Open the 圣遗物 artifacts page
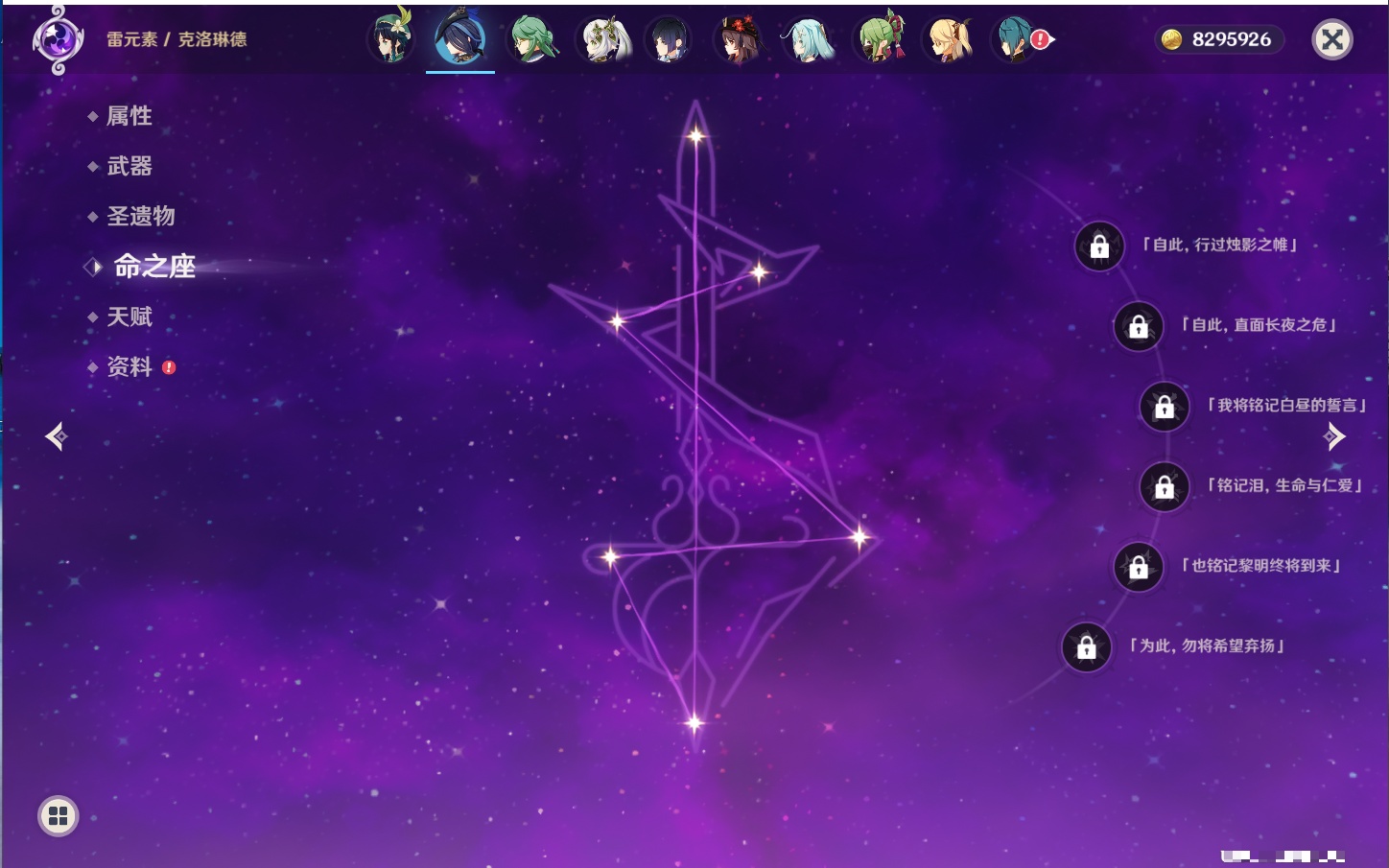This screenshot has height=868, width=1389. (x=141, y=216)
